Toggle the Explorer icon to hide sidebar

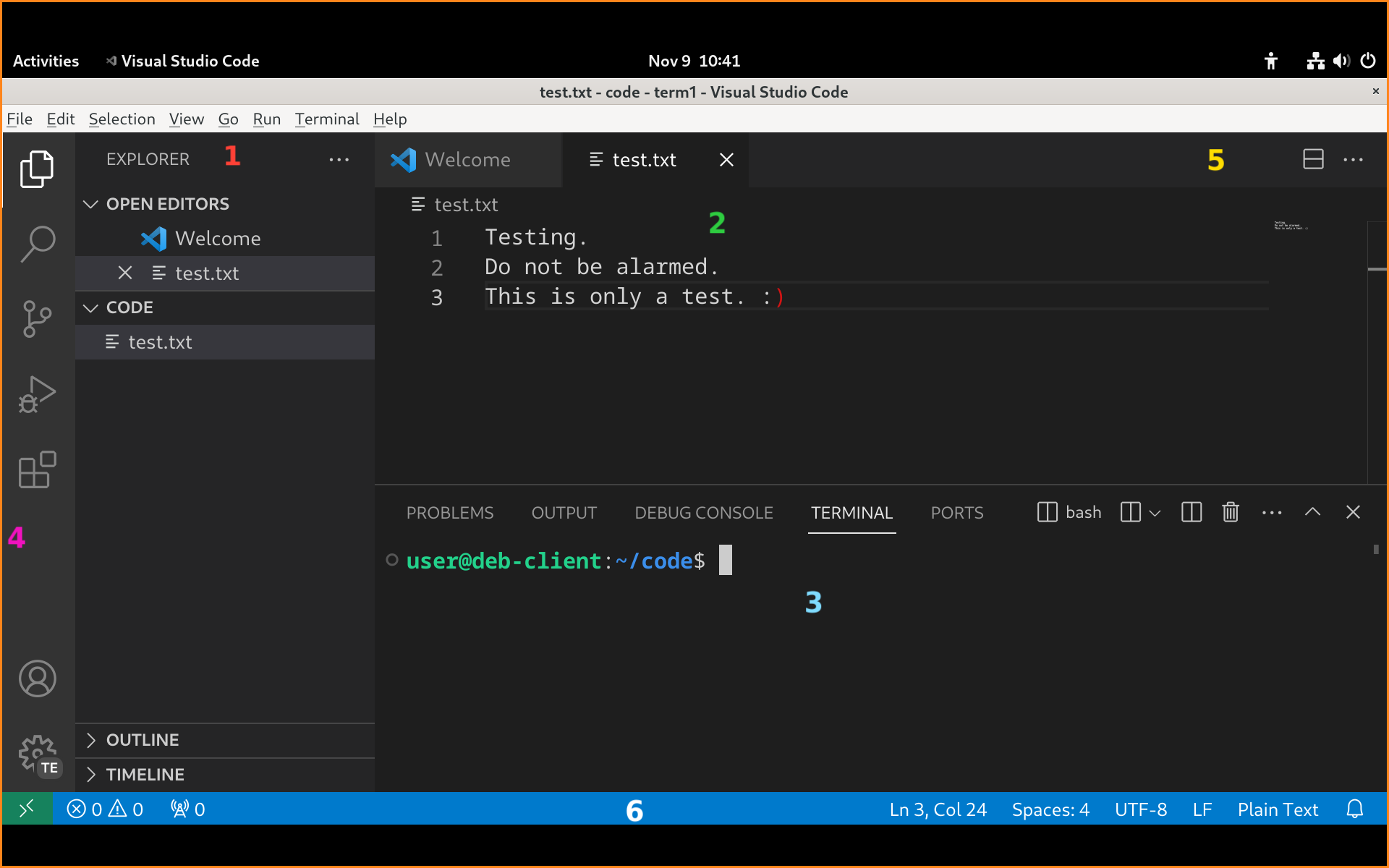coord(38,169)
